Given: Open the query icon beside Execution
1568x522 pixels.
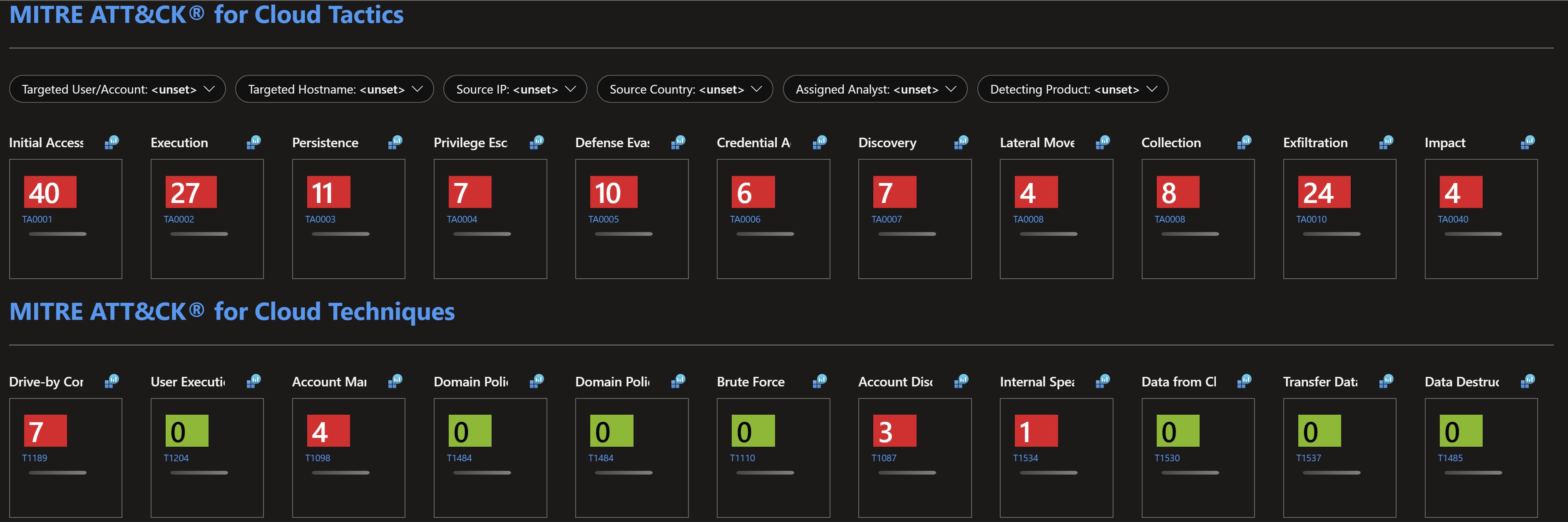Looking at the screenshot, I should coord(254,142).
